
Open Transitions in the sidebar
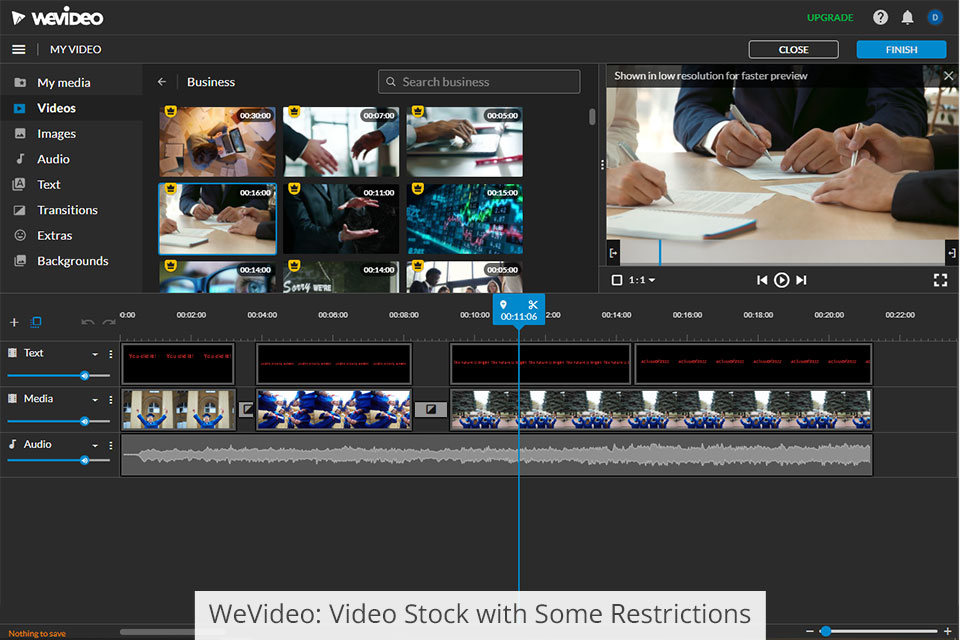(67, 210)
